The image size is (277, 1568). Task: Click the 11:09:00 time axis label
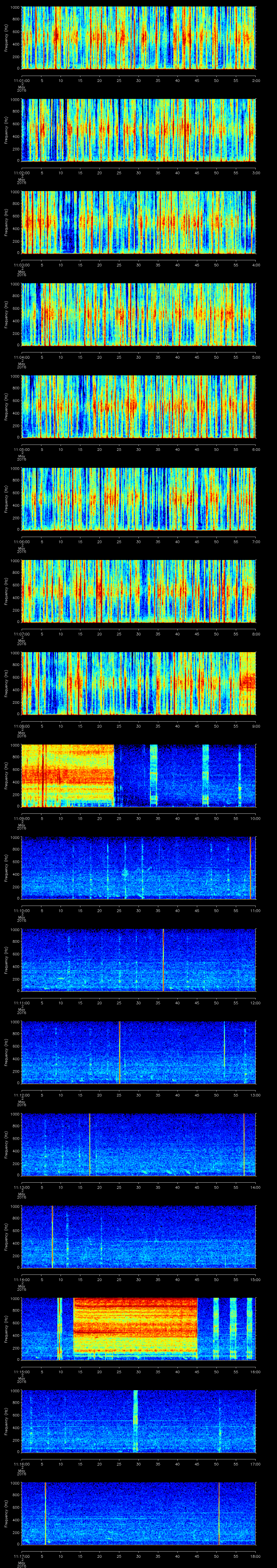[21, 818]
